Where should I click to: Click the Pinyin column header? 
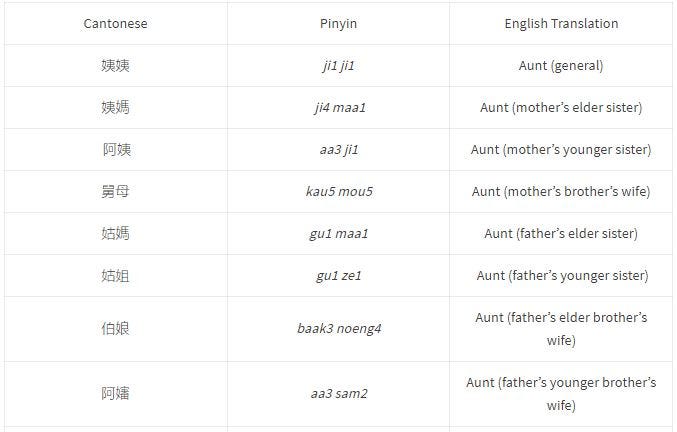coord(338,23)
